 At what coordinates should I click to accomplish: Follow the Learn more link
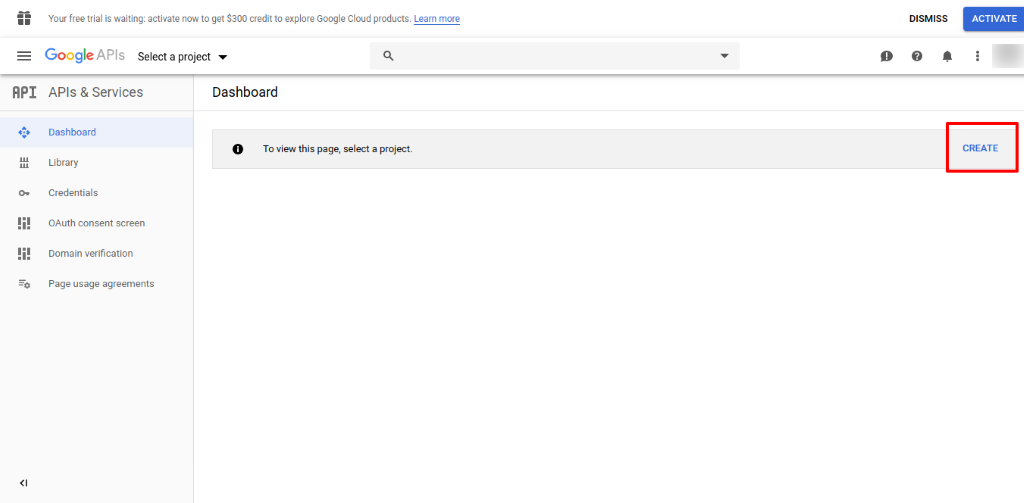tap(437, 19)
